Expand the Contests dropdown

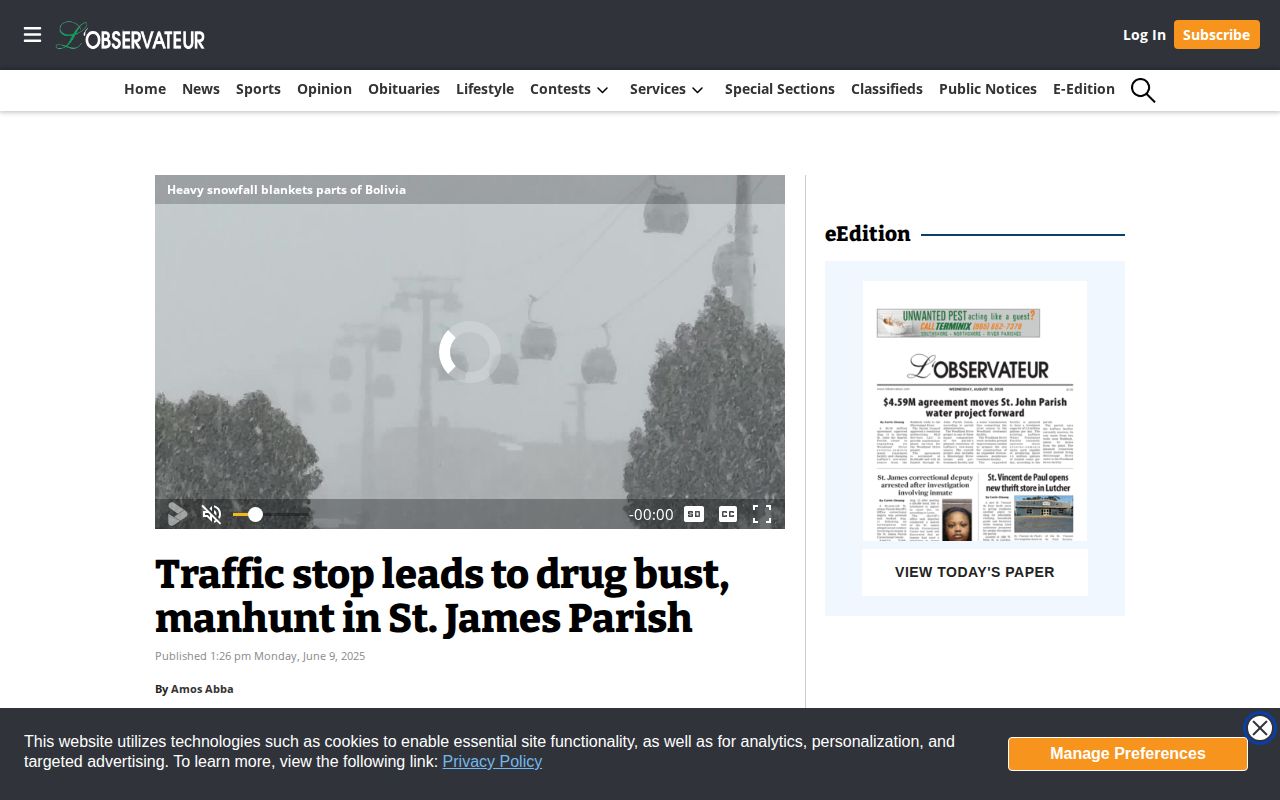569,89
